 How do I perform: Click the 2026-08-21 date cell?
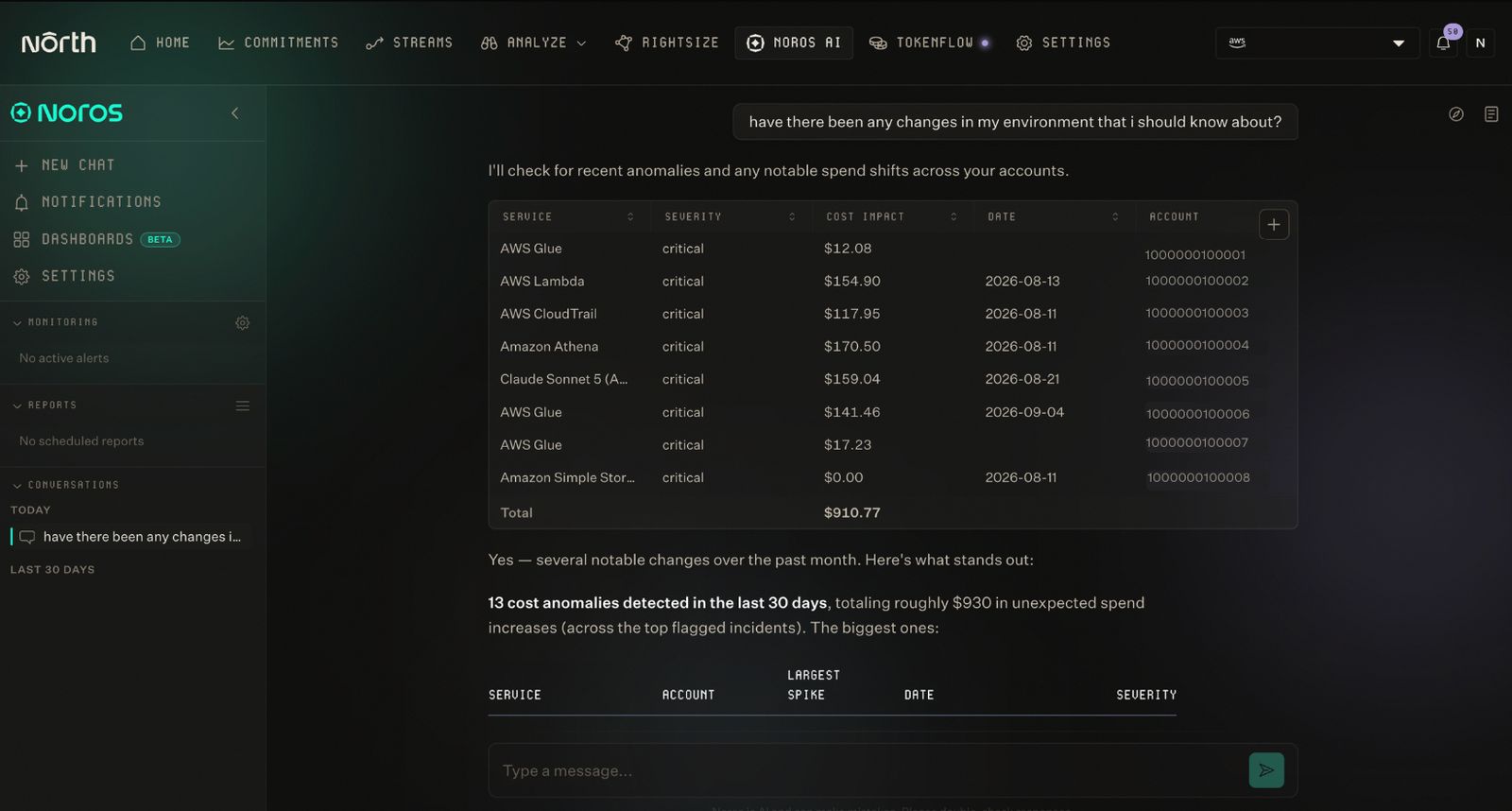1022,379
